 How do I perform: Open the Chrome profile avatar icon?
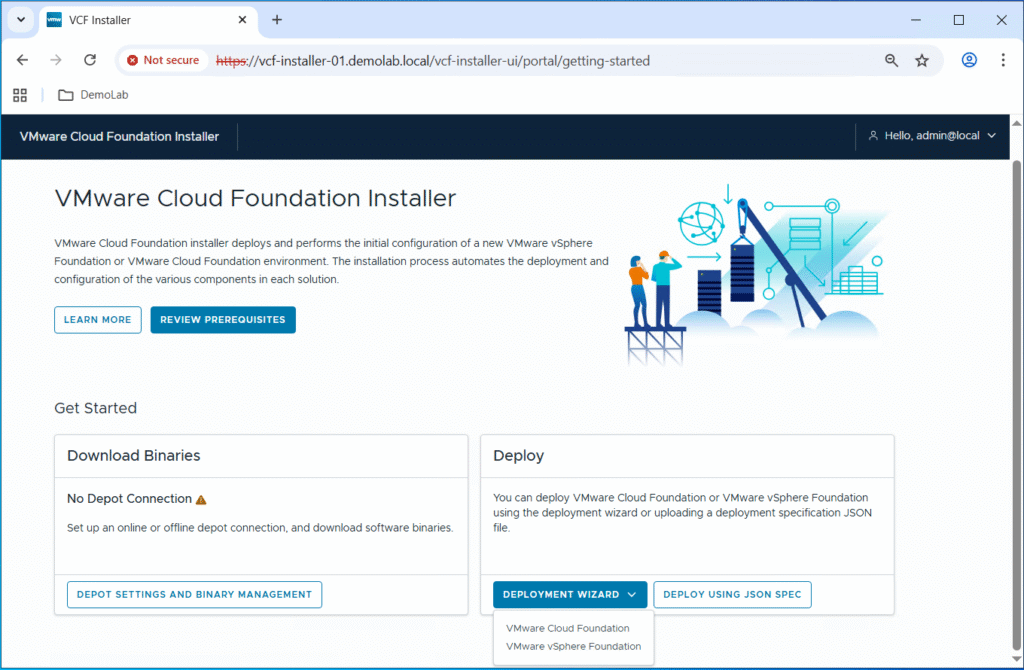(969, 60)
